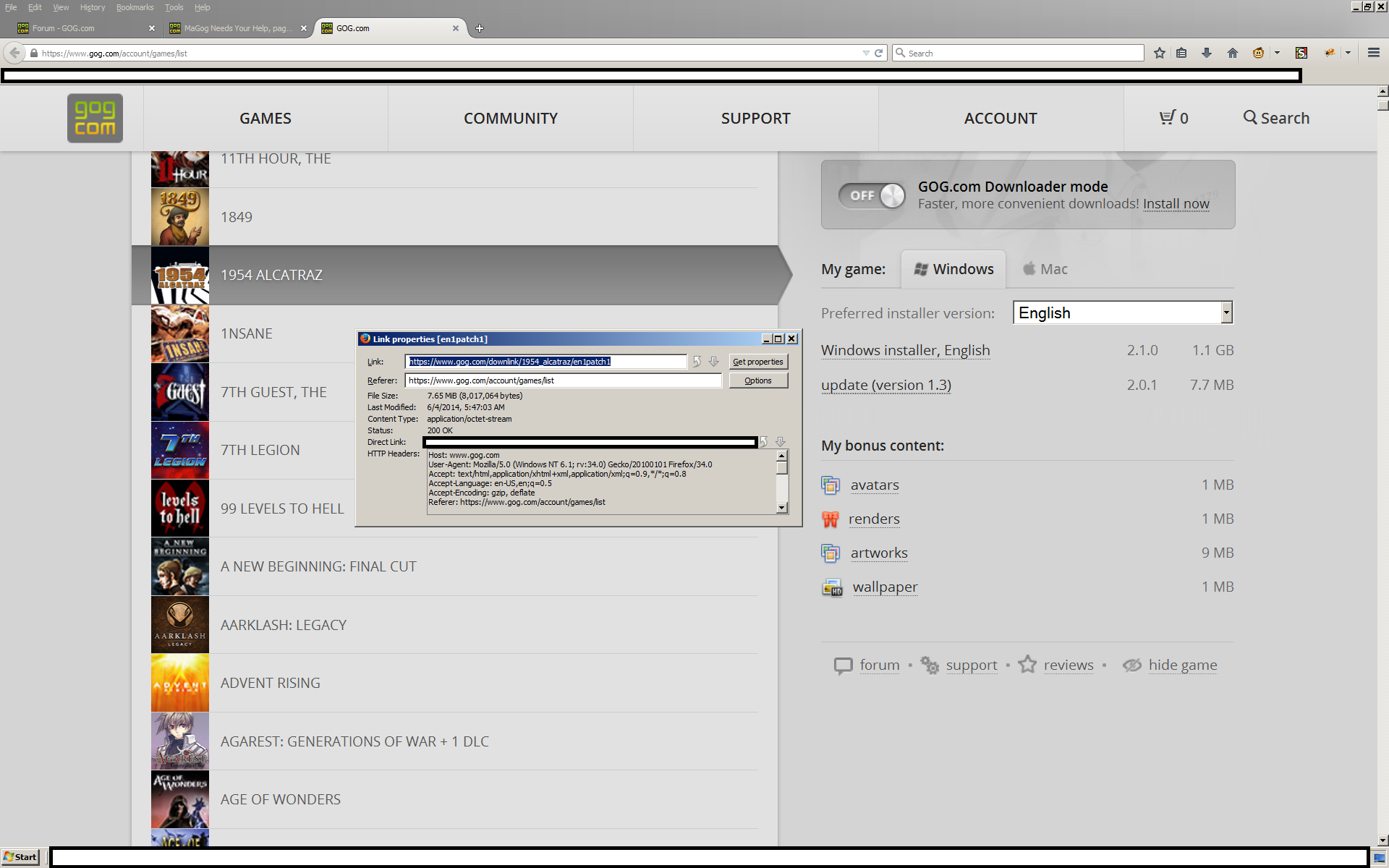The width and height of the screenshot is (1389, 868).
Task: Close the GOG.com browser tab
Action: [456, 28]
